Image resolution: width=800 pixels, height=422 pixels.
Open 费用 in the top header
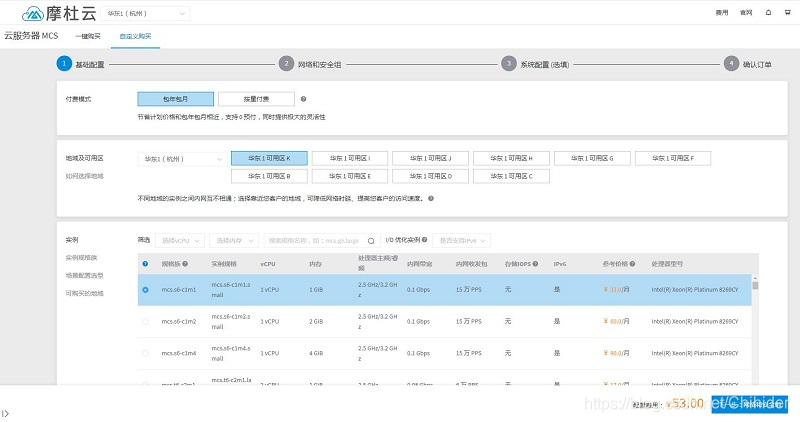(722, 13)
